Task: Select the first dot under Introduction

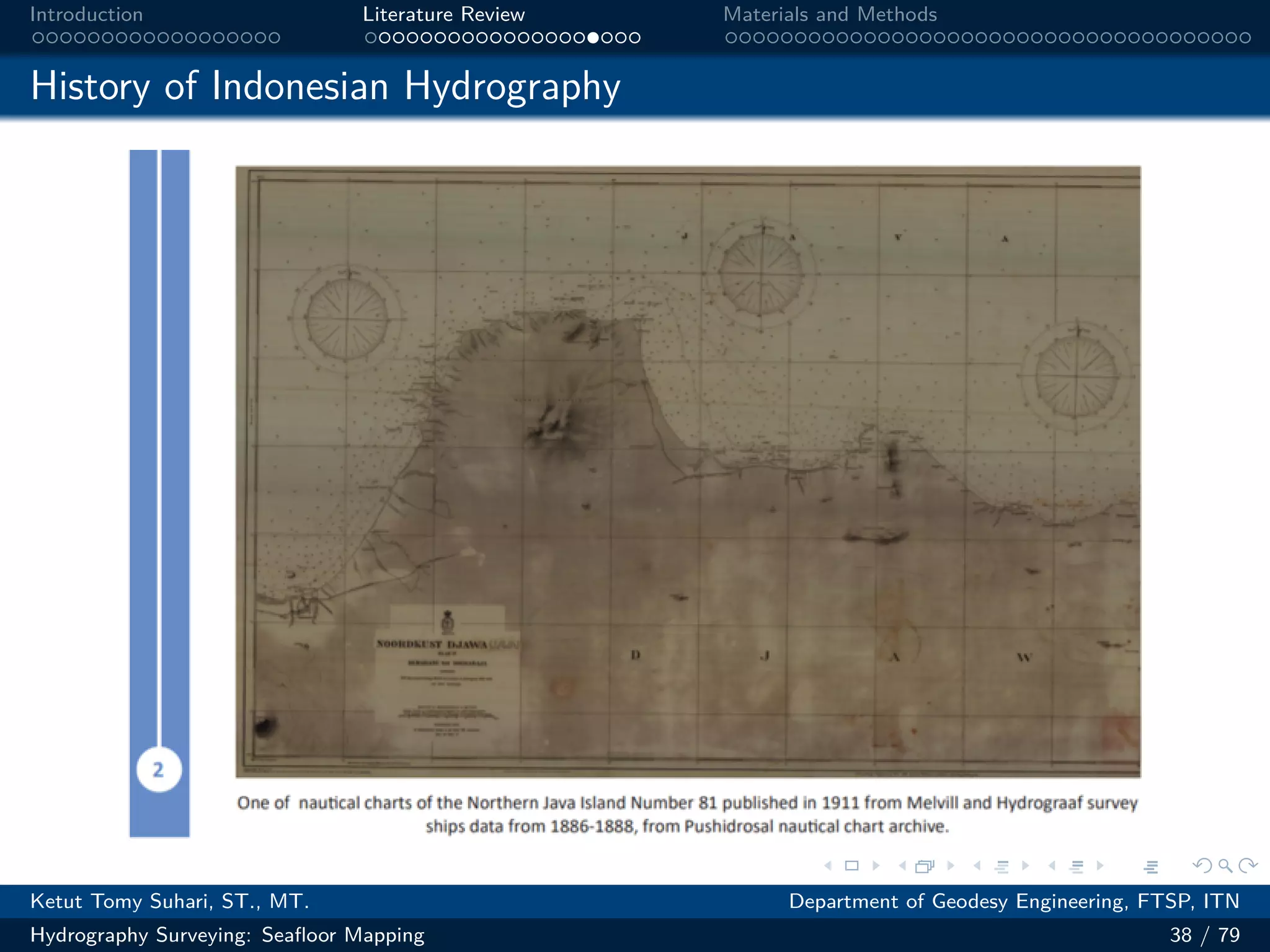Action: tap(38, 38)
